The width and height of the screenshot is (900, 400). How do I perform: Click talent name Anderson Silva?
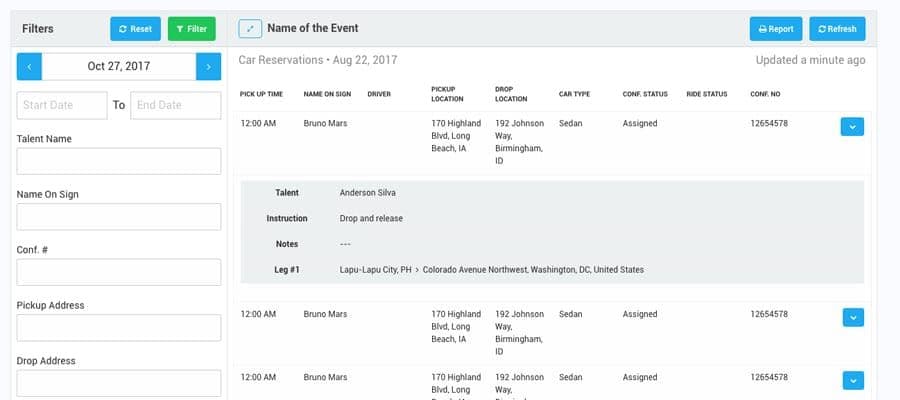pyautogui.click(x=367, y=193)
